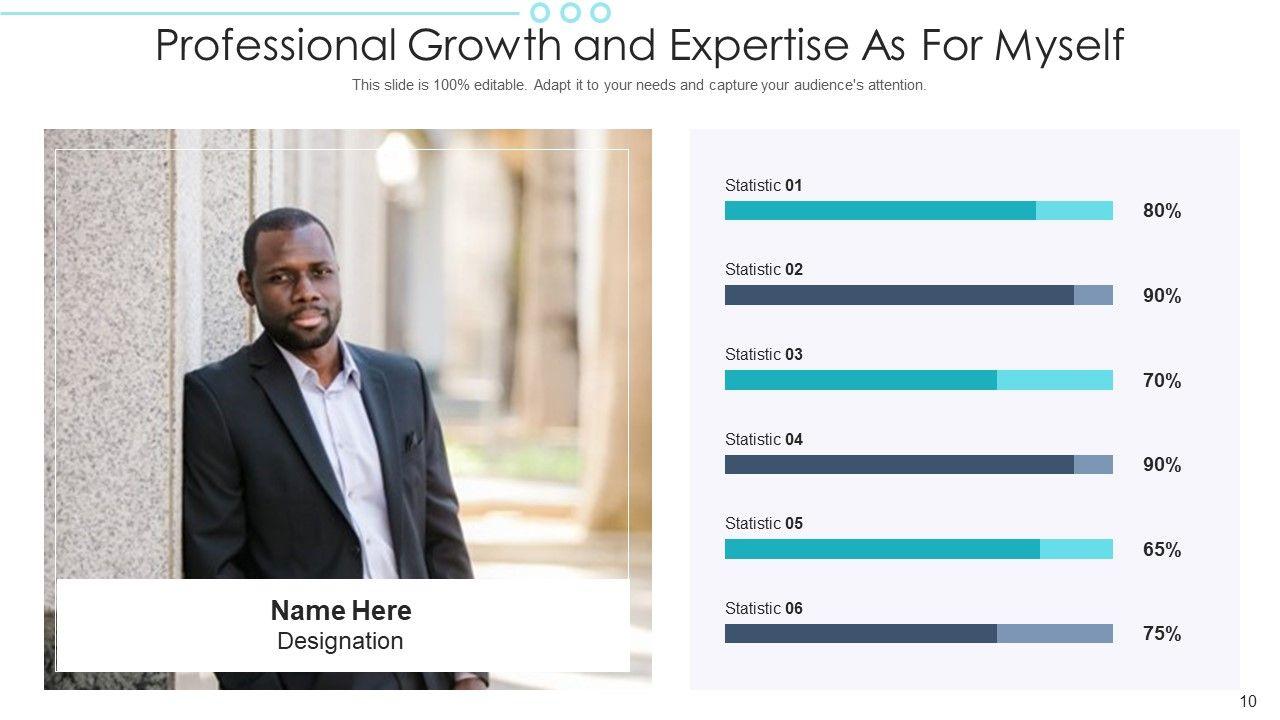
Task: Click the 'Designation' text
Action: pyautogui.click(x=340, y=641)
